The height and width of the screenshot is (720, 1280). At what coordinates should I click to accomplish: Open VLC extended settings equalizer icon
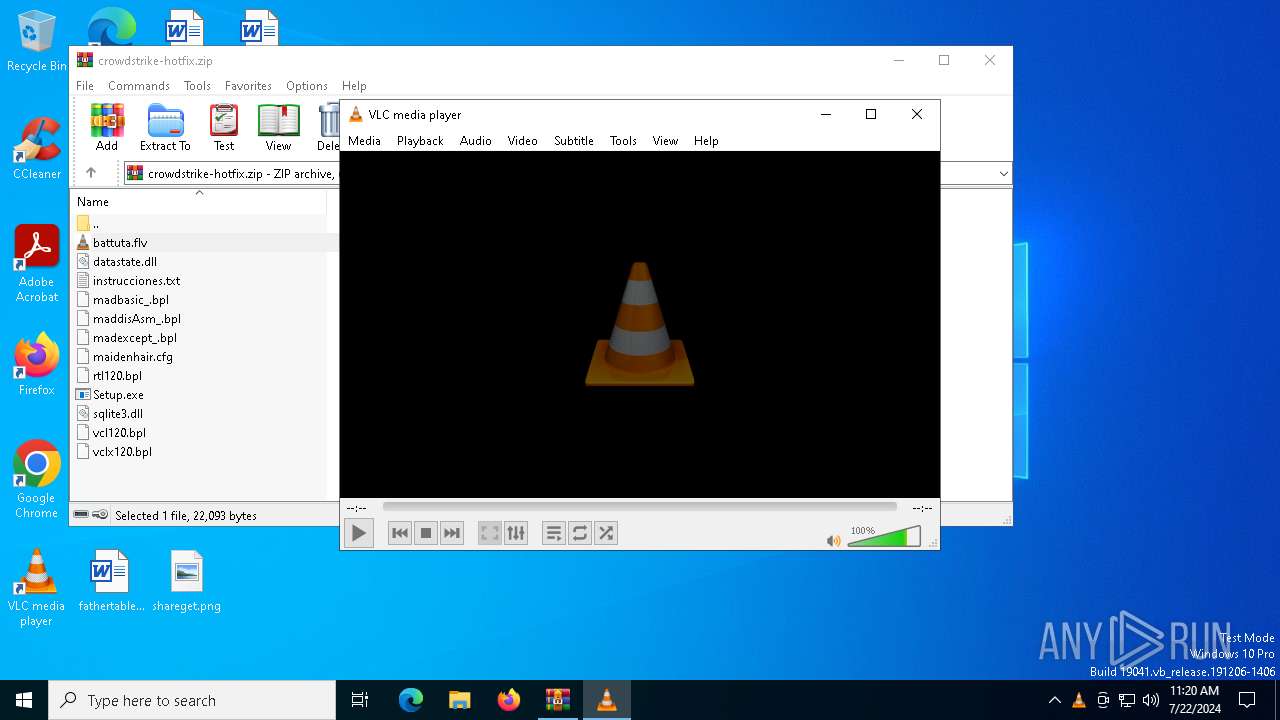pyautogui.click(x=516, y=534)
